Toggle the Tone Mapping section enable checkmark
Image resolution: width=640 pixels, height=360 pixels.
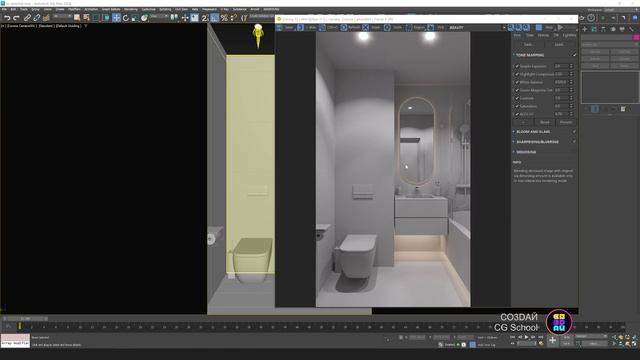[574, 55]
